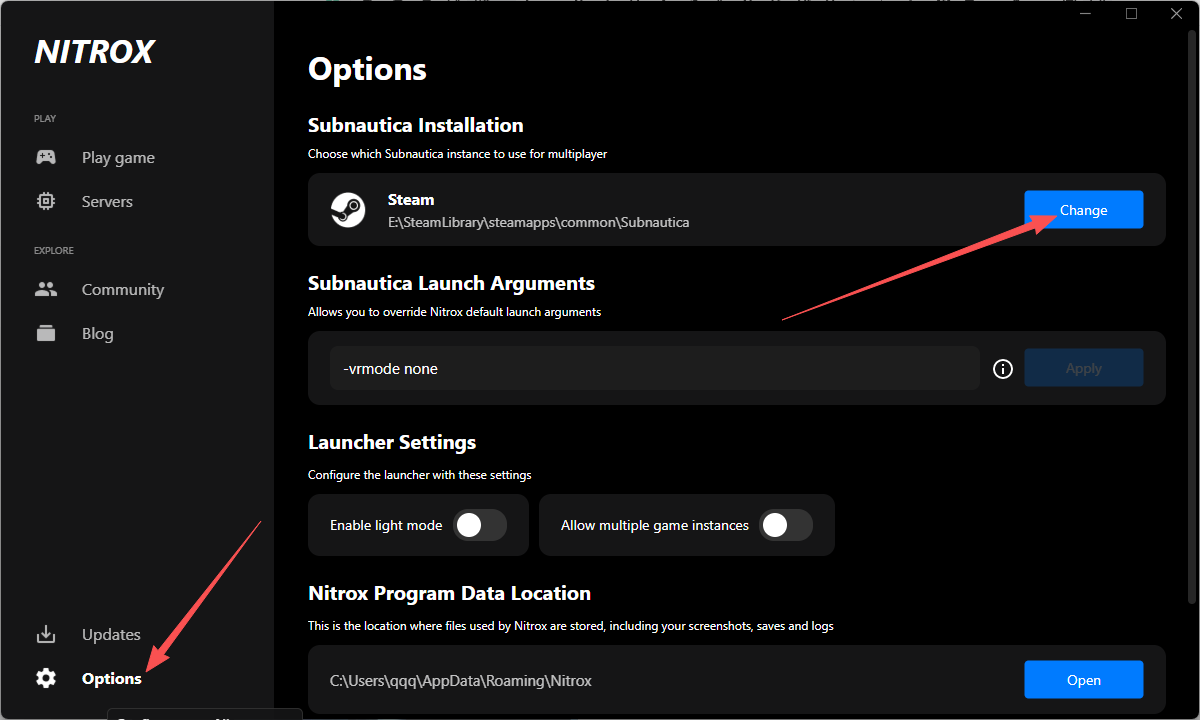Click the NITROX logo
The width and height of the screenshot is (1200, 720).
coord(95,52)
